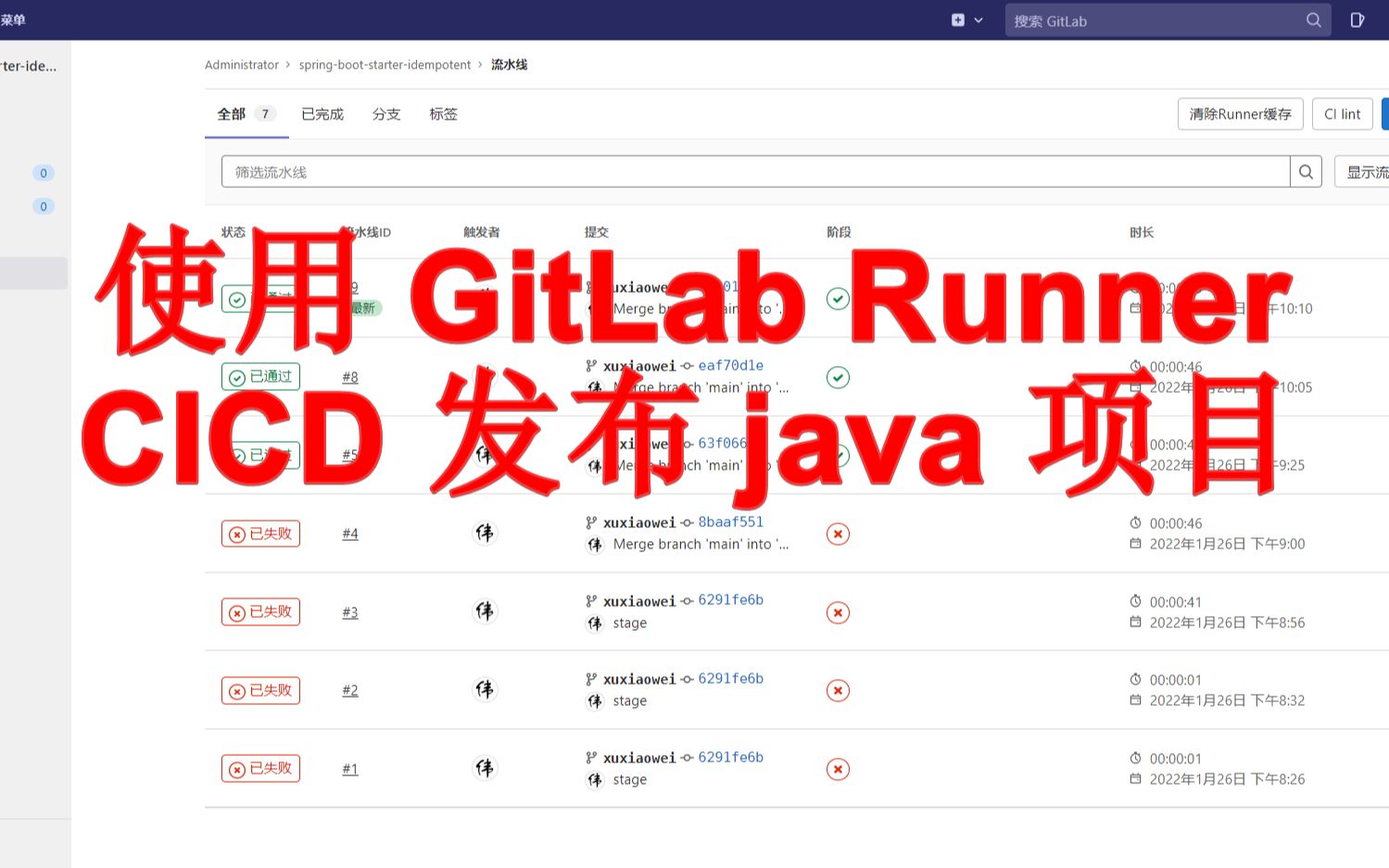Click the 7 count badge on 全部 tab
The image size is (1389, 868).
[265, 114]
